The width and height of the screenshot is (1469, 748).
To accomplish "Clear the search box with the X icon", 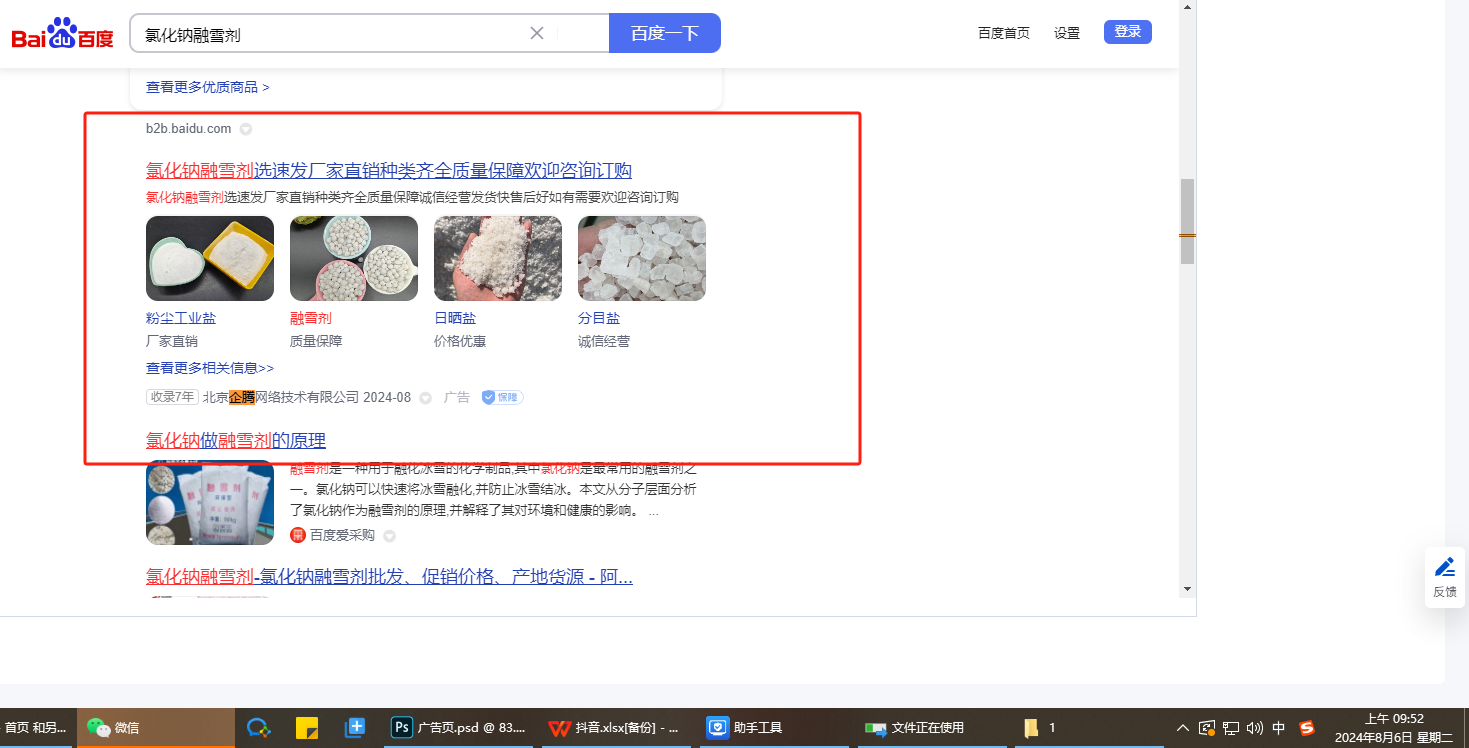I will click(x=537, y=33).
